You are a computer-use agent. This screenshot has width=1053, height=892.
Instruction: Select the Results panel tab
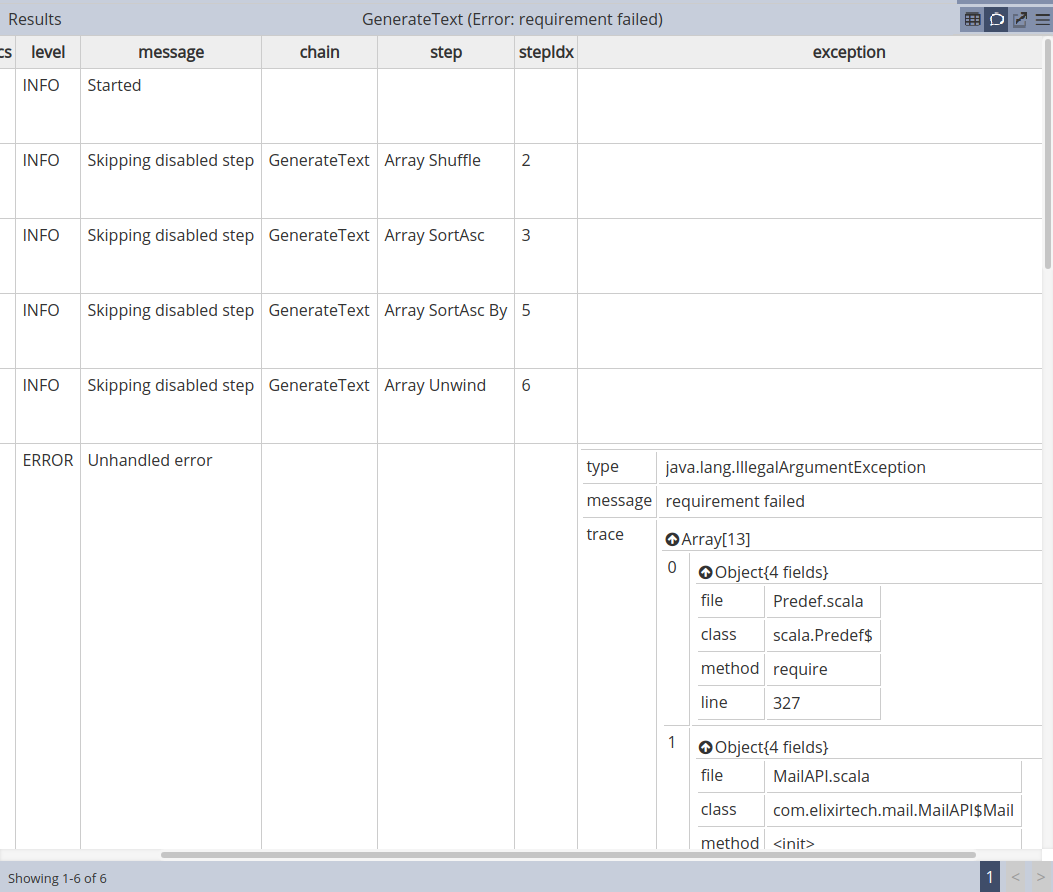click(x=35, y=19)
